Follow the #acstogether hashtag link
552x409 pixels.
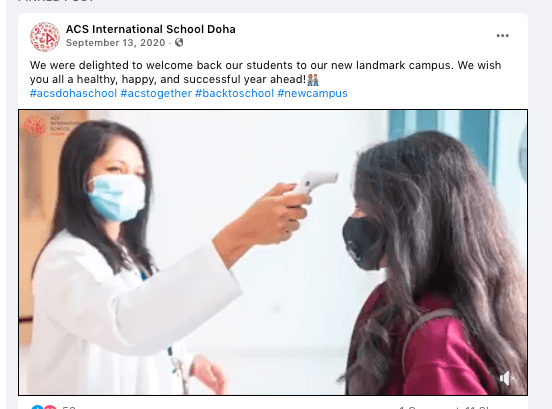tap(156, 93)
